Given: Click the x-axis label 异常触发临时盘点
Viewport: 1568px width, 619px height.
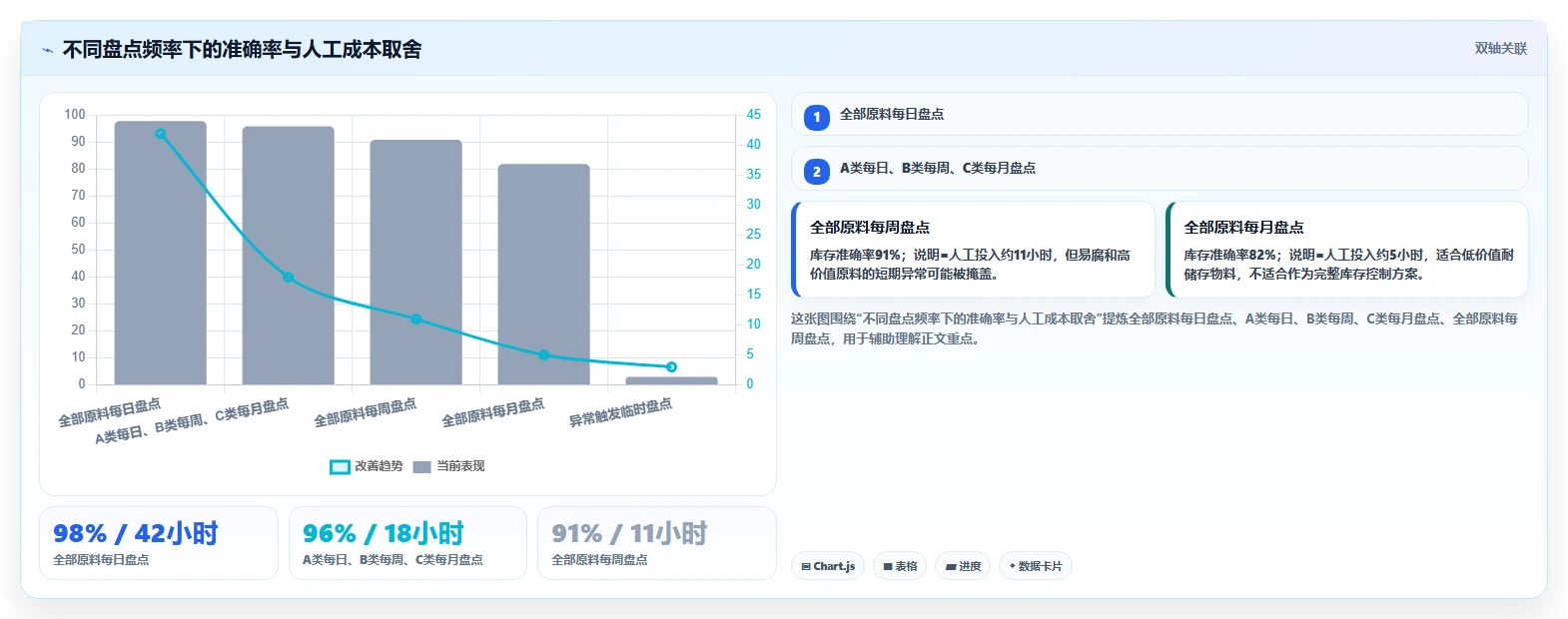Looking at the screenshot, I should 620,413.
